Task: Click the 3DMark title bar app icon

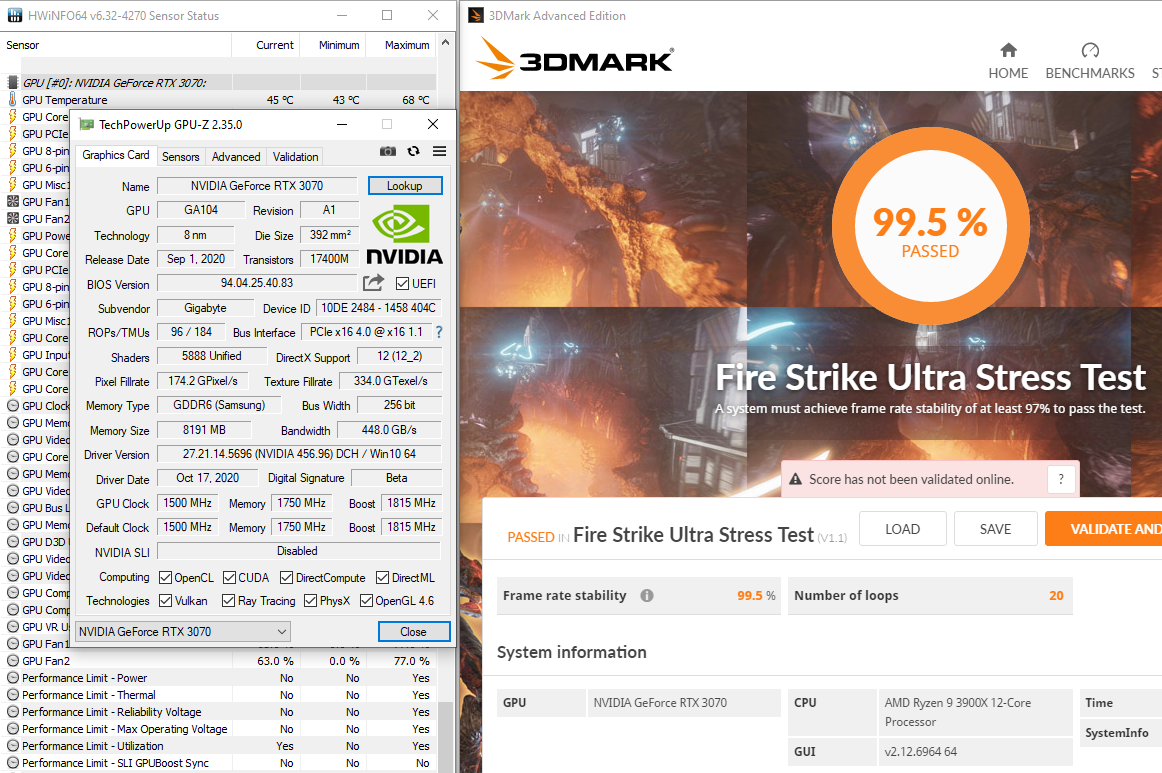Action: tap(477, 16)
